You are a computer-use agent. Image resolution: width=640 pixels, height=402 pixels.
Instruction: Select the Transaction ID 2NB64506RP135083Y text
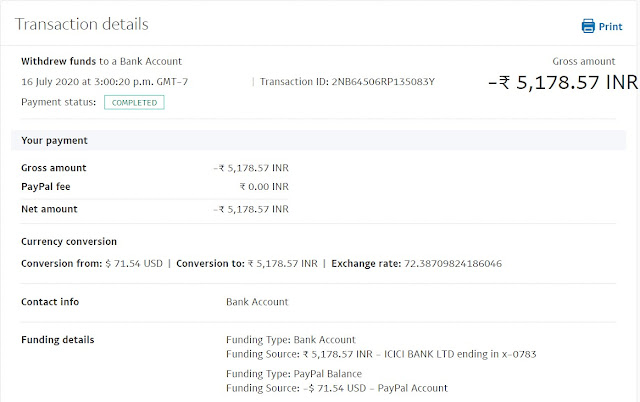(347, 82)
